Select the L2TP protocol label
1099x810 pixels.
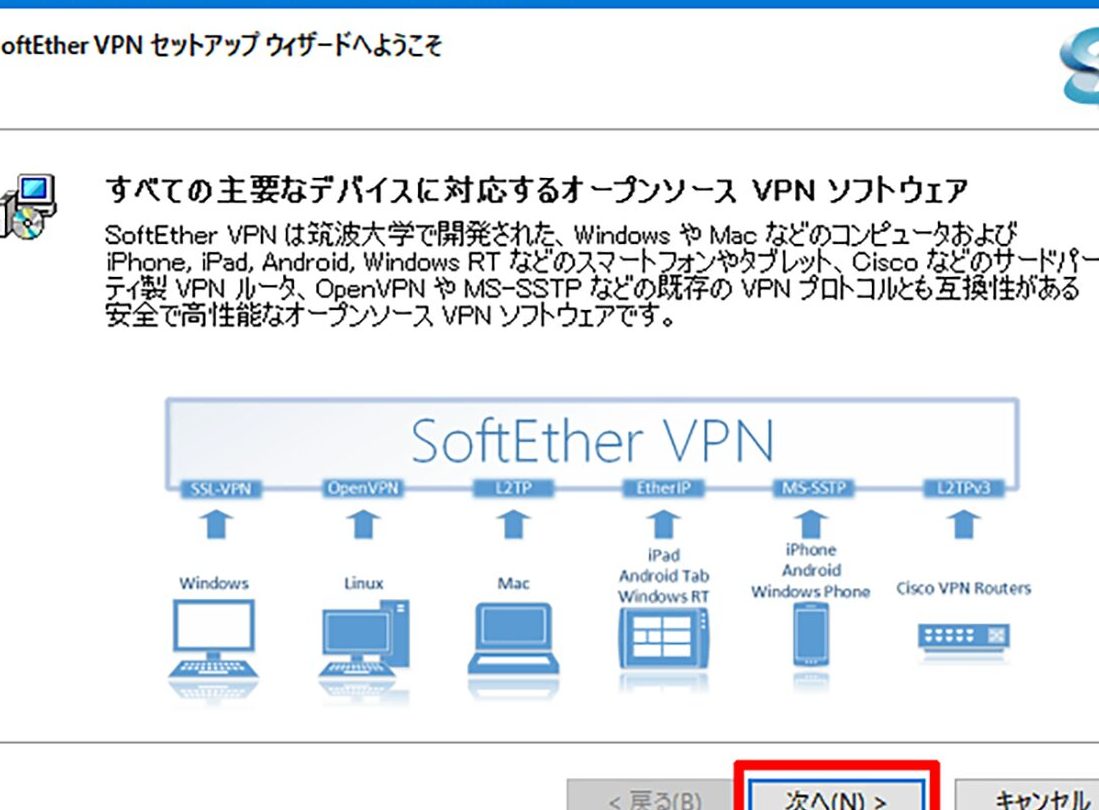pyautogui.click(x=513, y=489)
